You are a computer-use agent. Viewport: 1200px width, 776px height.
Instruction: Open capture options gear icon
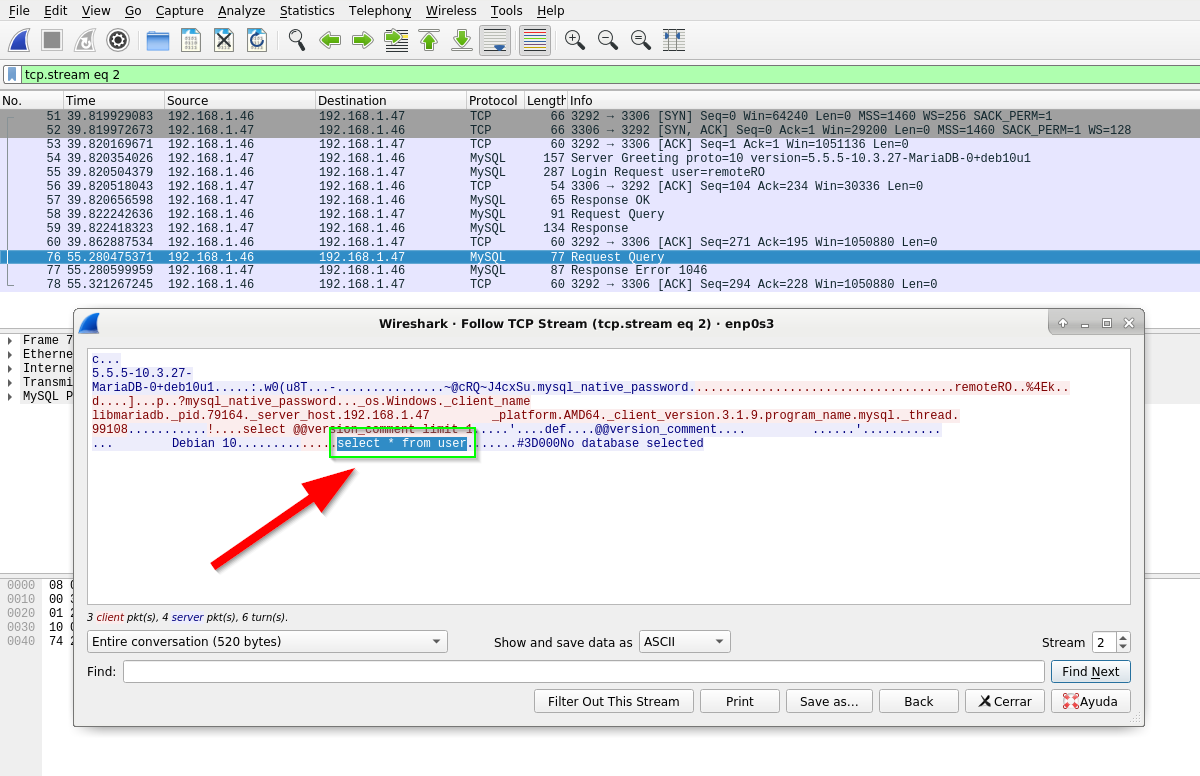click(118, 40)
